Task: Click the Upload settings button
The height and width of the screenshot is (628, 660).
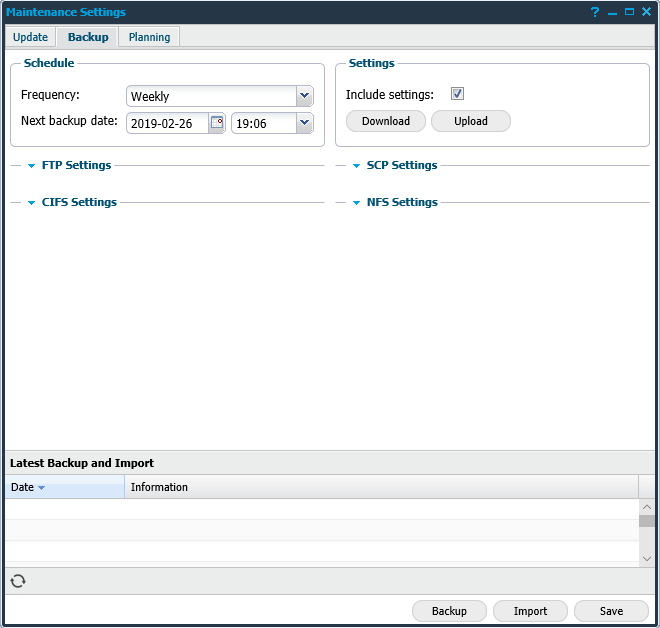Action: tap(471, 121)
